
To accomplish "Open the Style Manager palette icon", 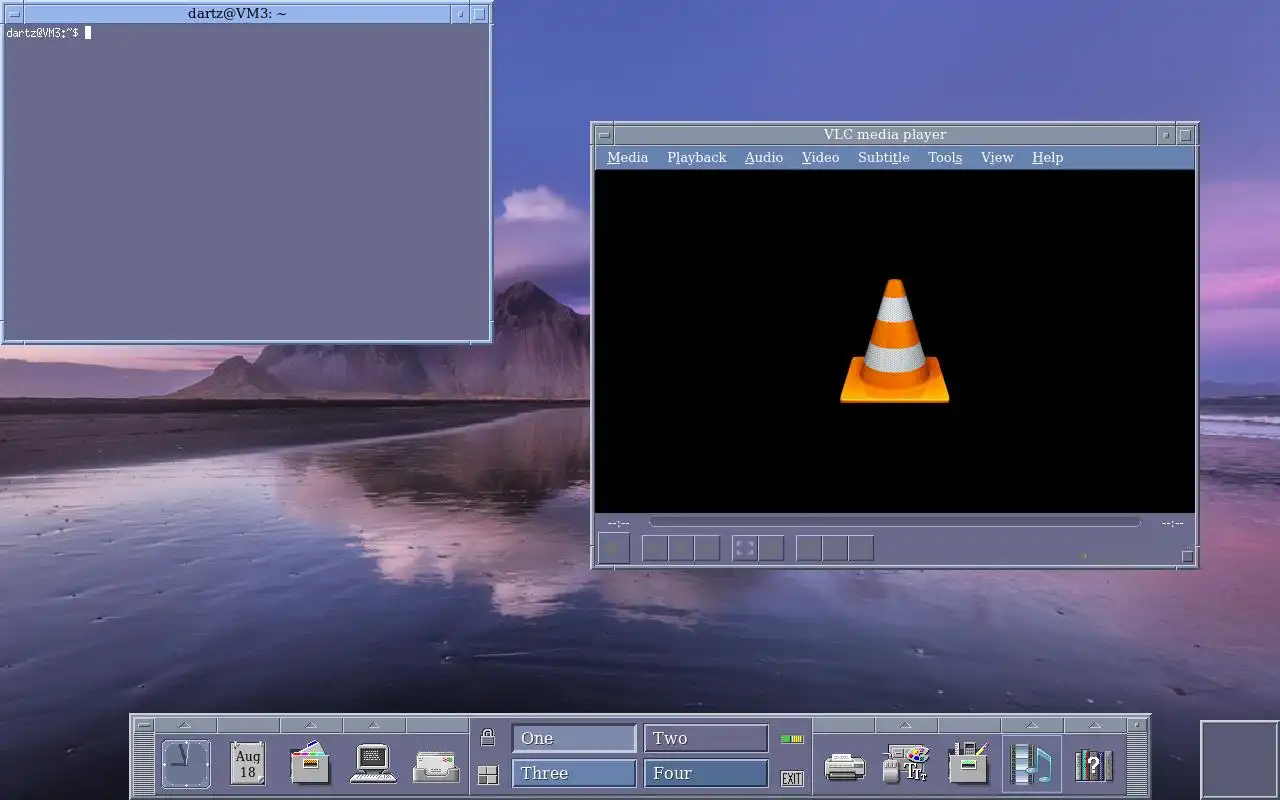I will tap(906, 765).
